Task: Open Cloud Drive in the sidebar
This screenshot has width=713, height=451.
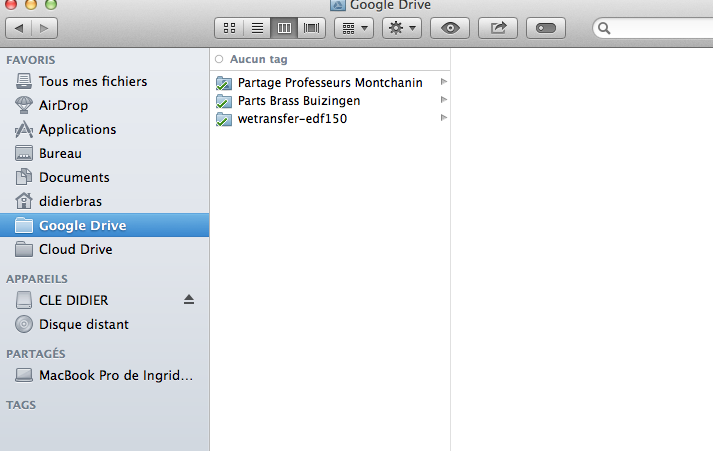Action: pos(105,249)
